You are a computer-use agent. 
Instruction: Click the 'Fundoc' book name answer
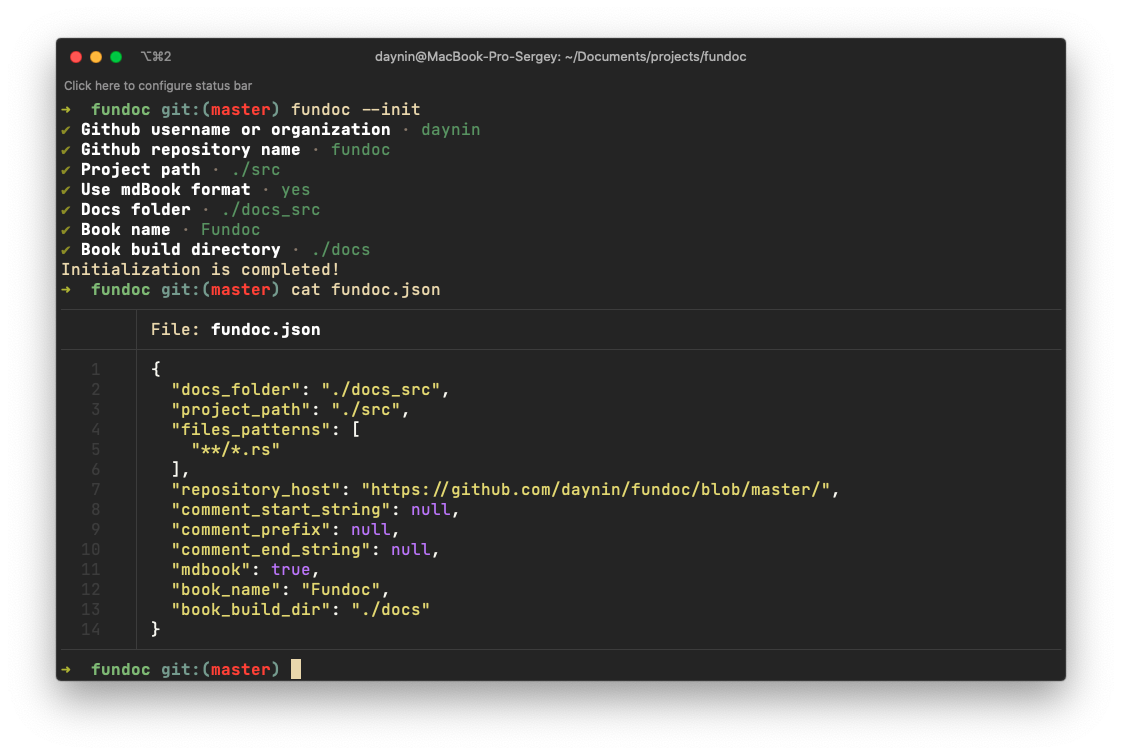230,230
